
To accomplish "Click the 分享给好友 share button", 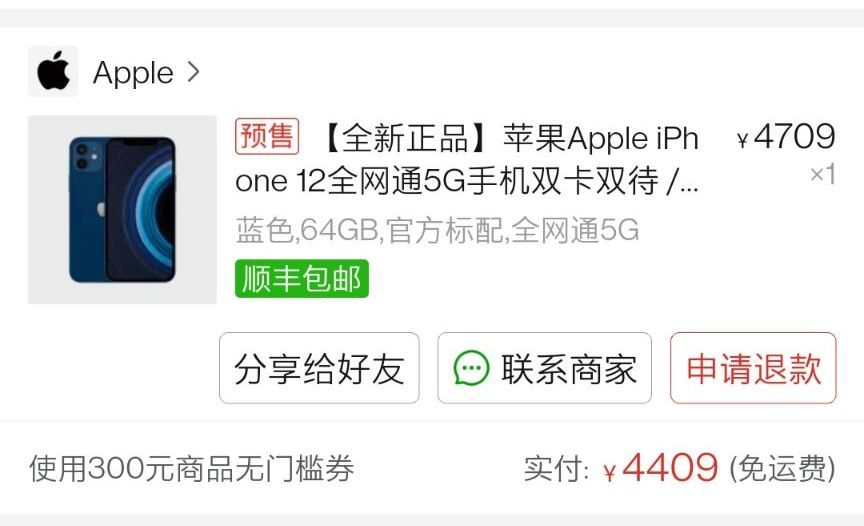I will click(319, 368).
